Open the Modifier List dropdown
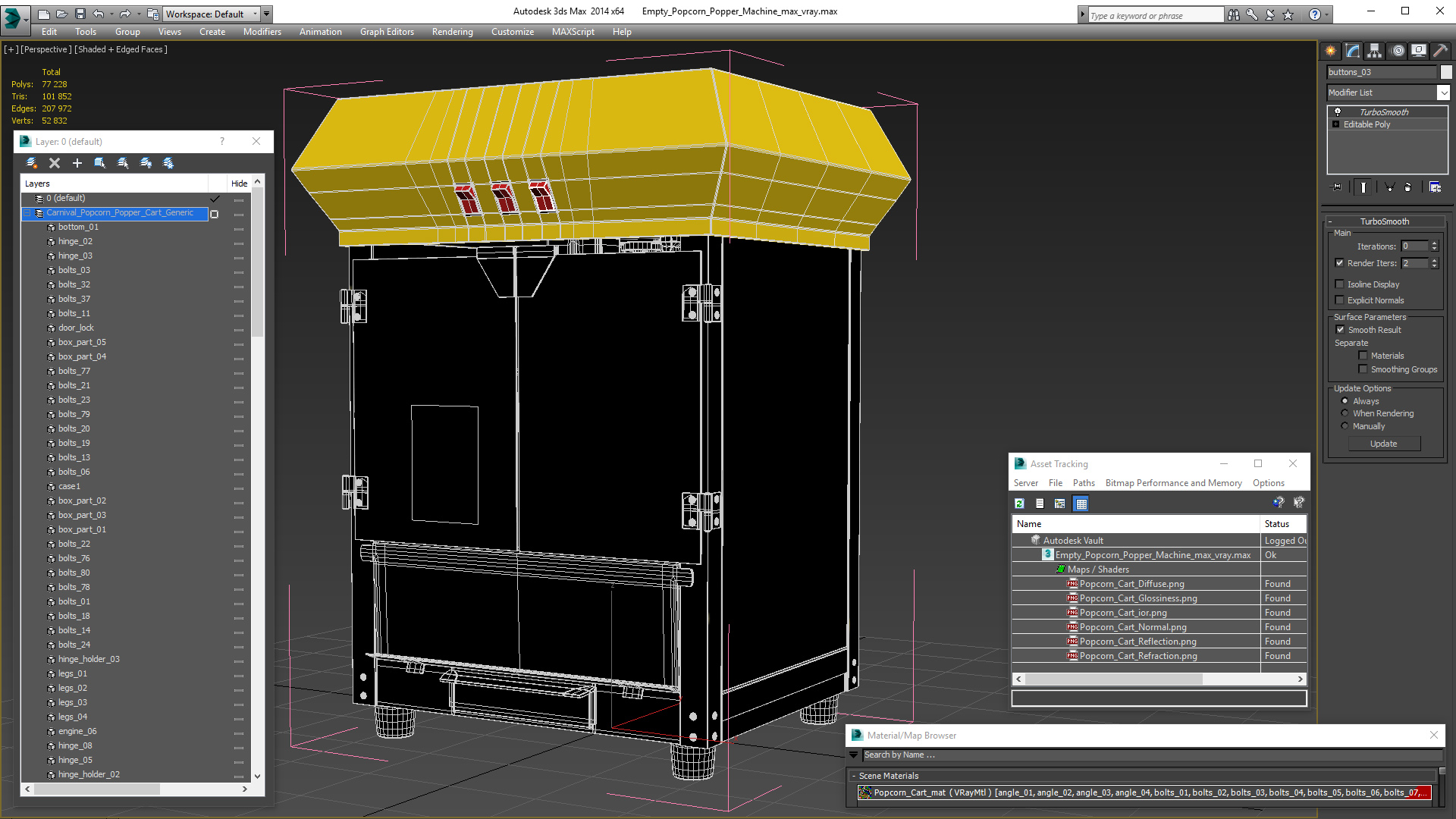The image size is (1456, 819). click(x=1443, y=93)
